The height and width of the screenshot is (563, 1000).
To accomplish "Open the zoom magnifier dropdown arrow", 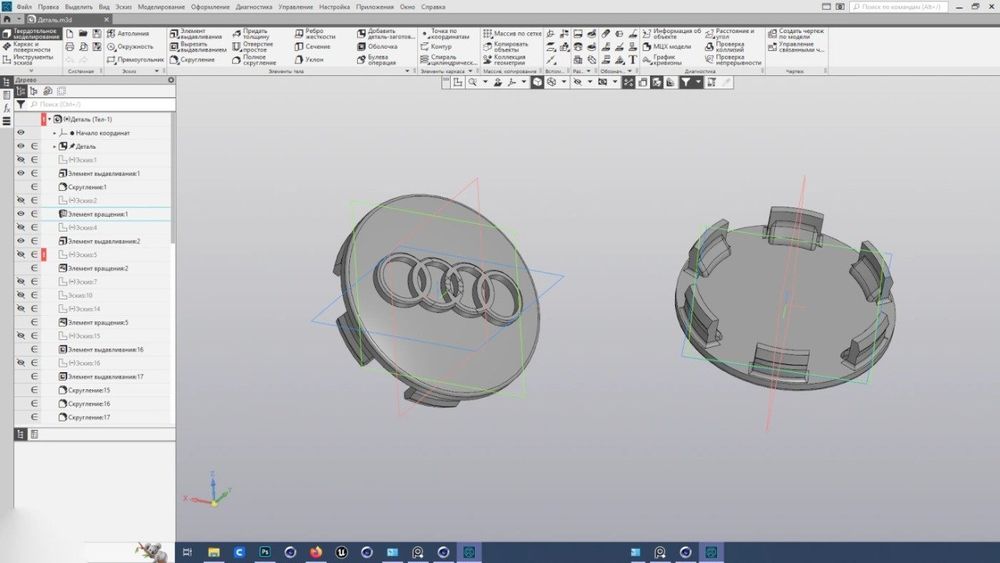I will pos(485,82).
